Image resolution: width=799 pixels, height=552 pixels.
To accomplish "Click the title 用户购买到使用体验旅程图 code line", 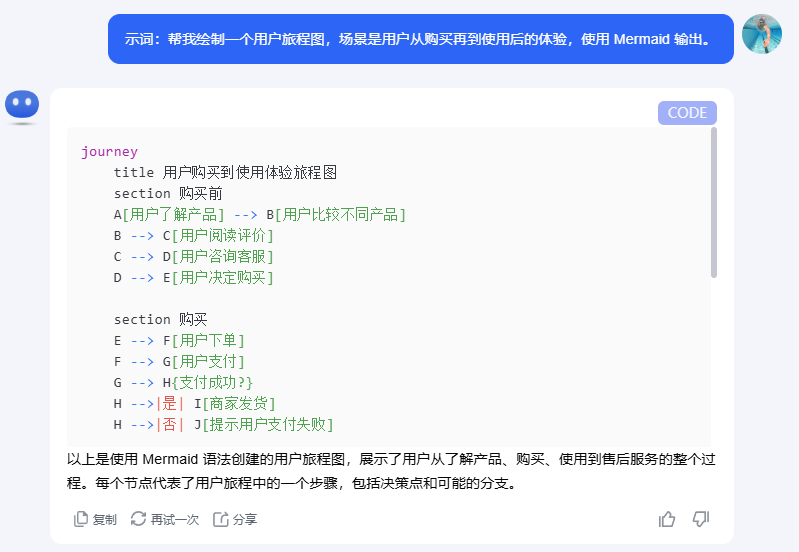I will click(225, 172).
